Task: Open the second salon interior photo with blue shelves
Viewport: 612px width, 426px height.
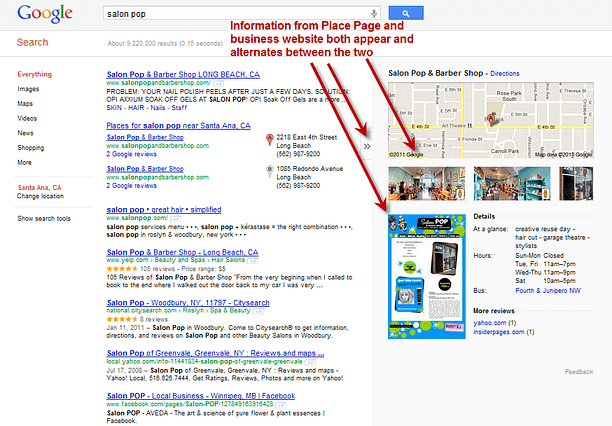Action: [x=512, y=184]
